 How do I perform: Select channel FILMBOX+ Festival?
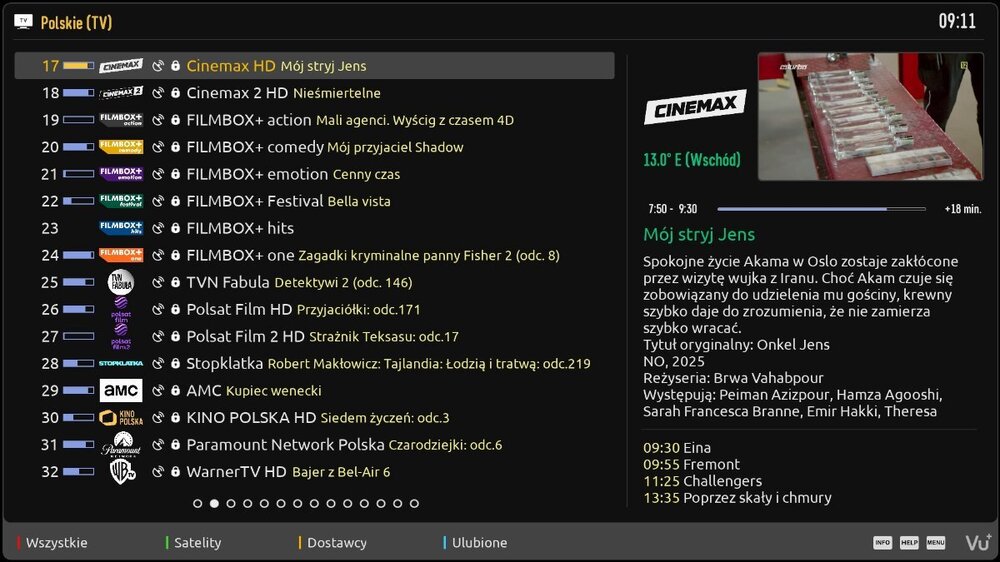click(314, 201)
